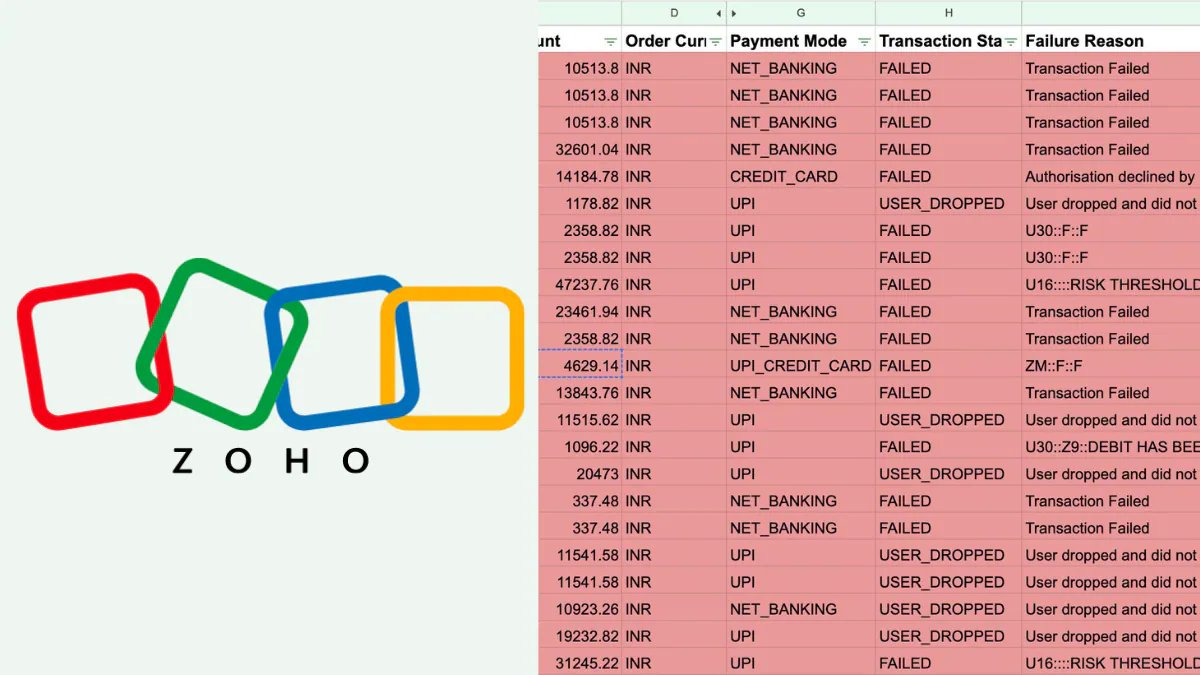
Task: Open the Transaction Status column filter icon
Action: click(1011, 42)
